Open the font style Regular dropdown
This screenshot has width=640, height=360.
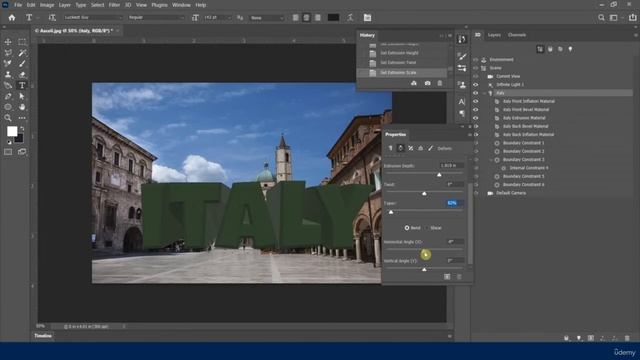coord(156,18)
